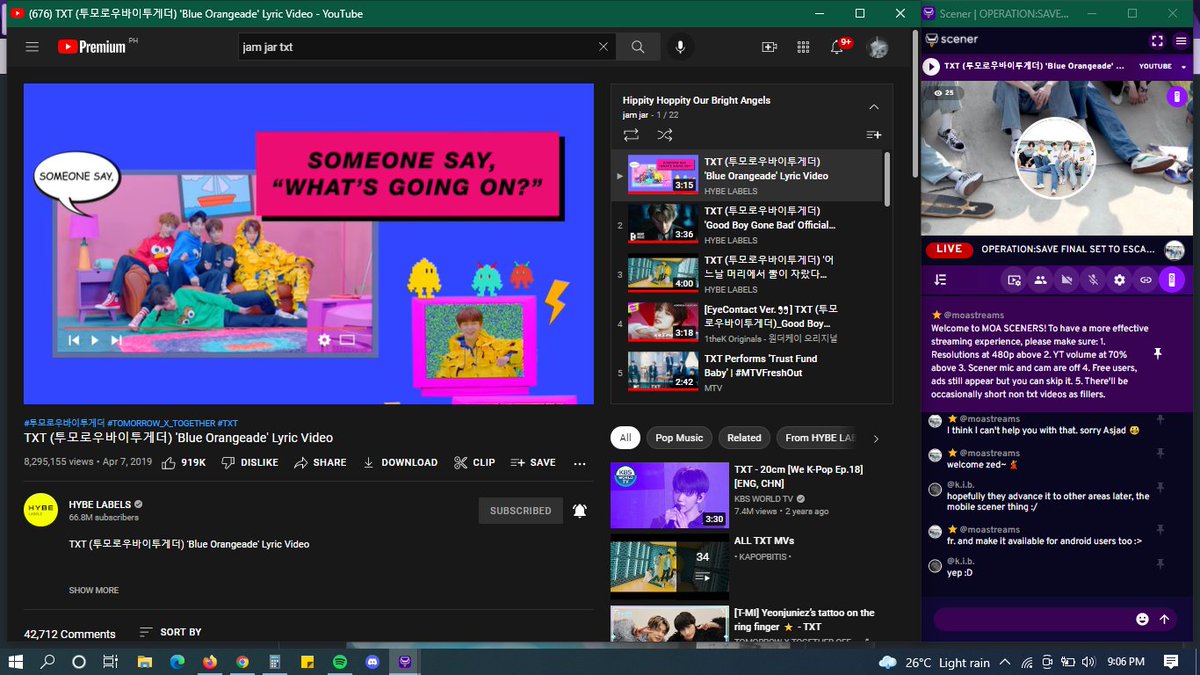
Task: Collapse the playlist panel chevron
Action: pos(874,106)
